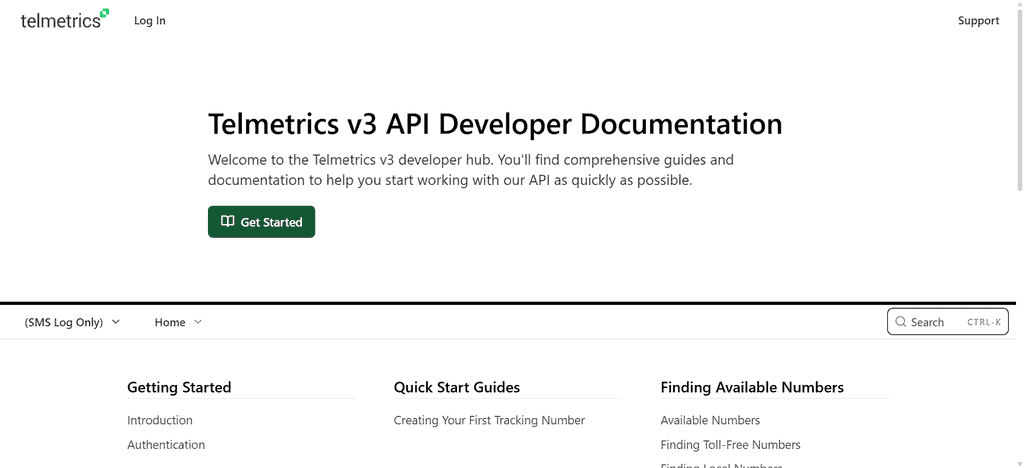Viewport: 1024px width, 468px height.
Task: Click the Finding Available Numbers heading
Action: (x=752, y=387)
